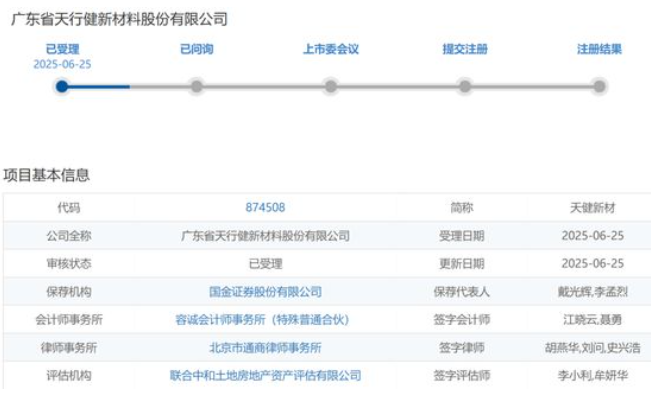Select the 注册结果 stage label
This screenshot has width=651, height=401.
pyautogui.click(x=599, y=49)
